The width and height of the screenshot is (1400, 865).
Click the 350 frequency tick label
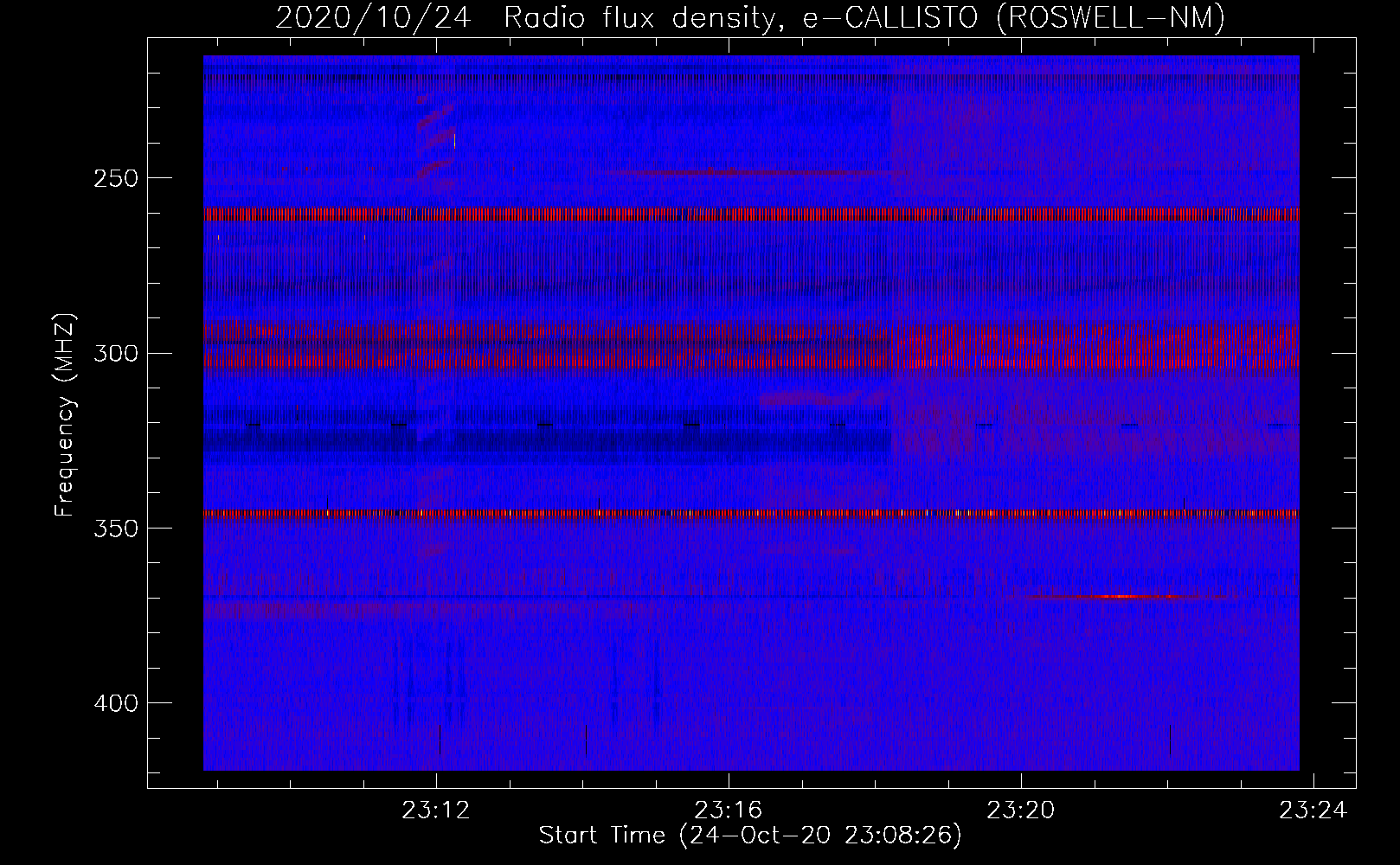click(116, 529)
